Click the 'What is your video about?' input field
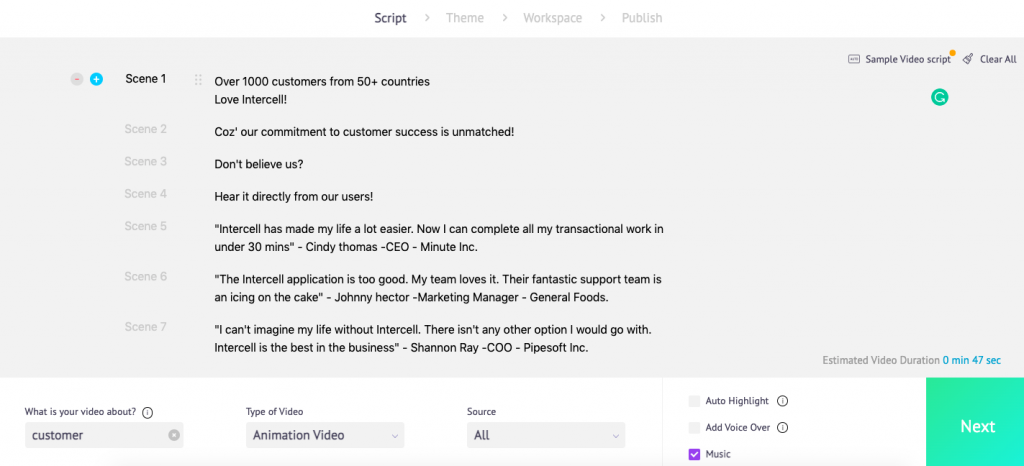Viewport: 1024px width, 466px height. (x=104, y=435)
